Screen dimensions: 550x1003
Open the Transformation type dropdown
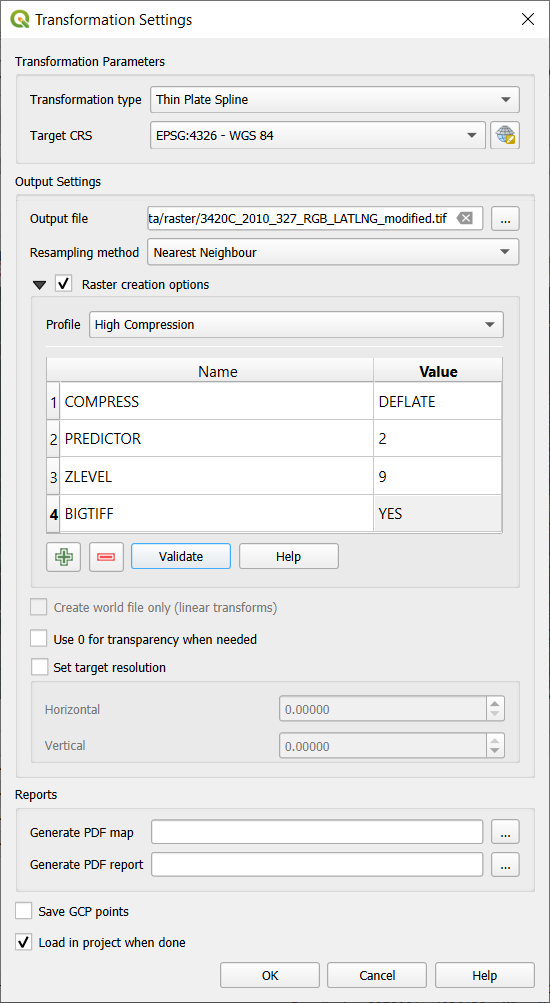tap(334, 100)
